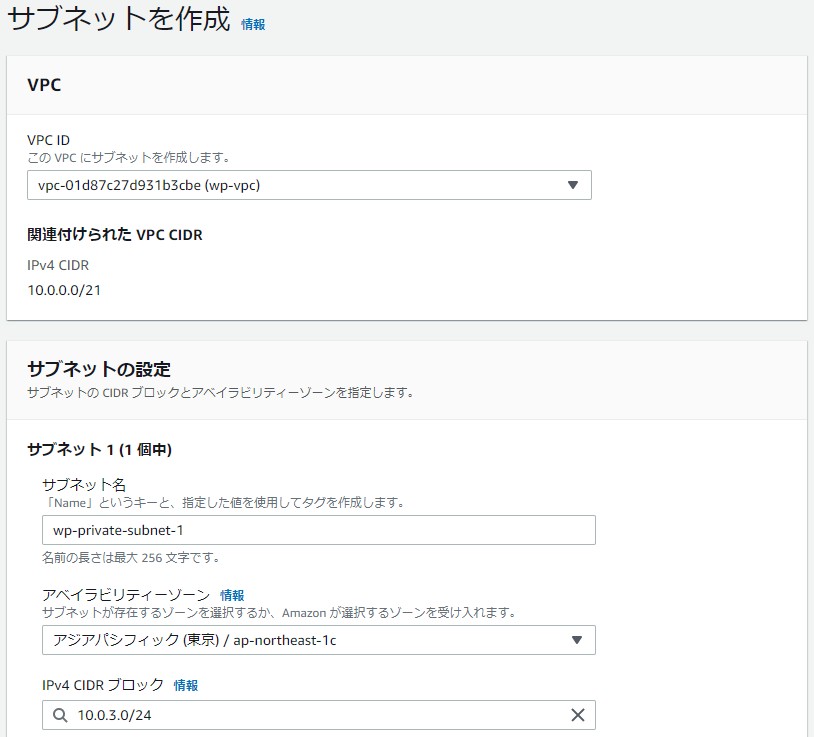Click the VPC ID dropdown arrow

(573, 185)
